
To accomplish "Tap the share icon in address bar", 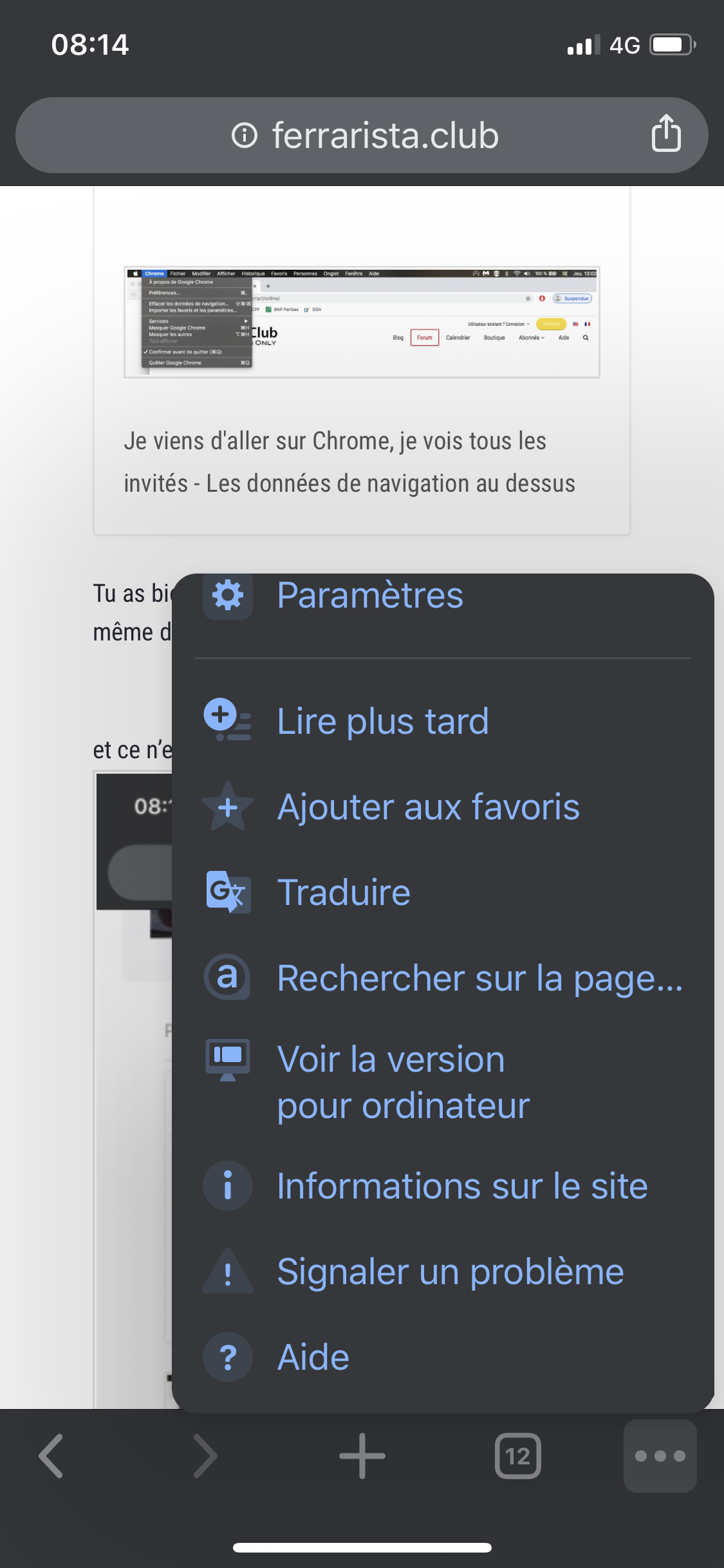I will 666,134.
